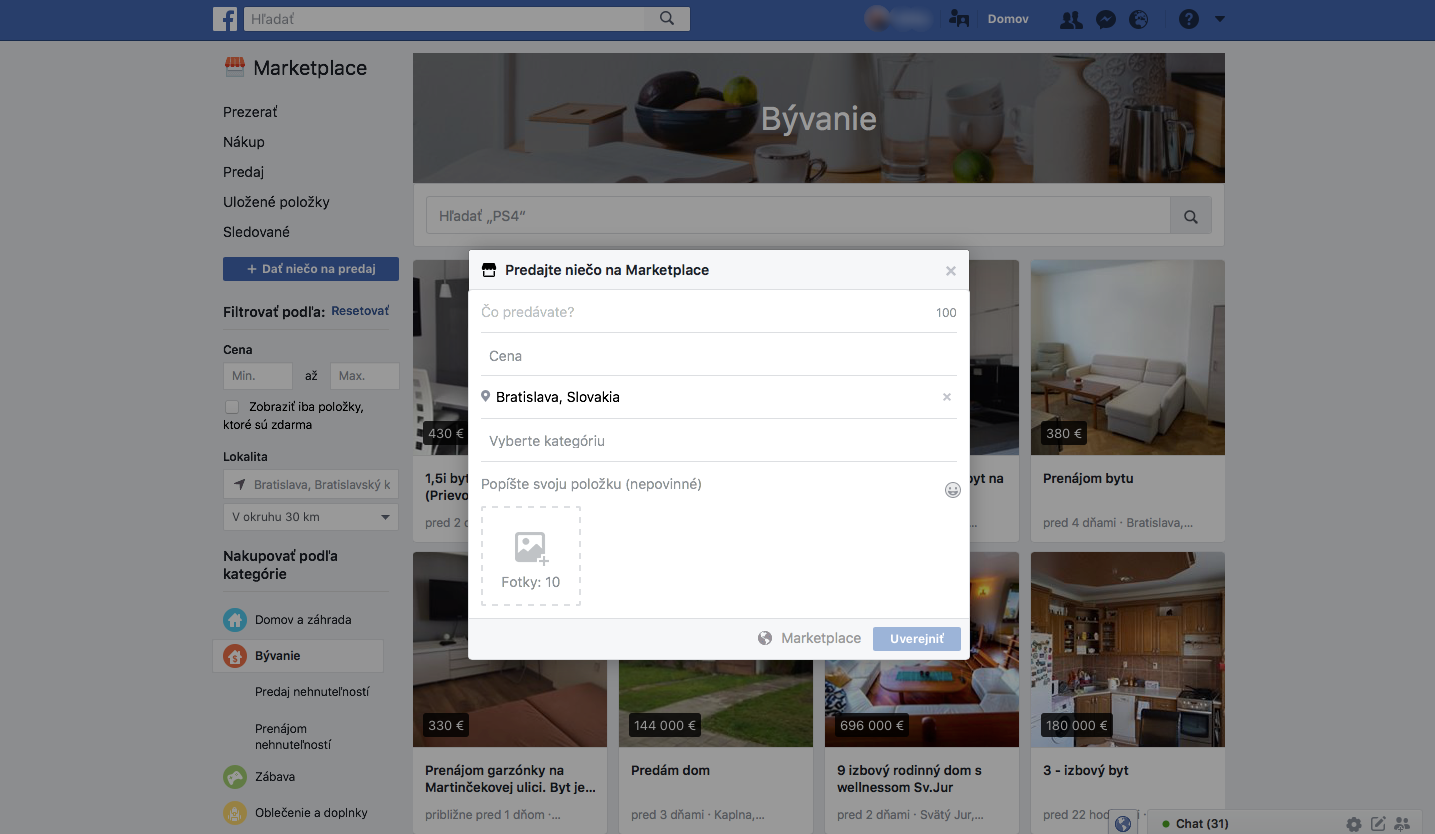Click the Max. price filter field
This screenshot has height=834, width=1435.
pyautogui.click(x=365, y=376)
